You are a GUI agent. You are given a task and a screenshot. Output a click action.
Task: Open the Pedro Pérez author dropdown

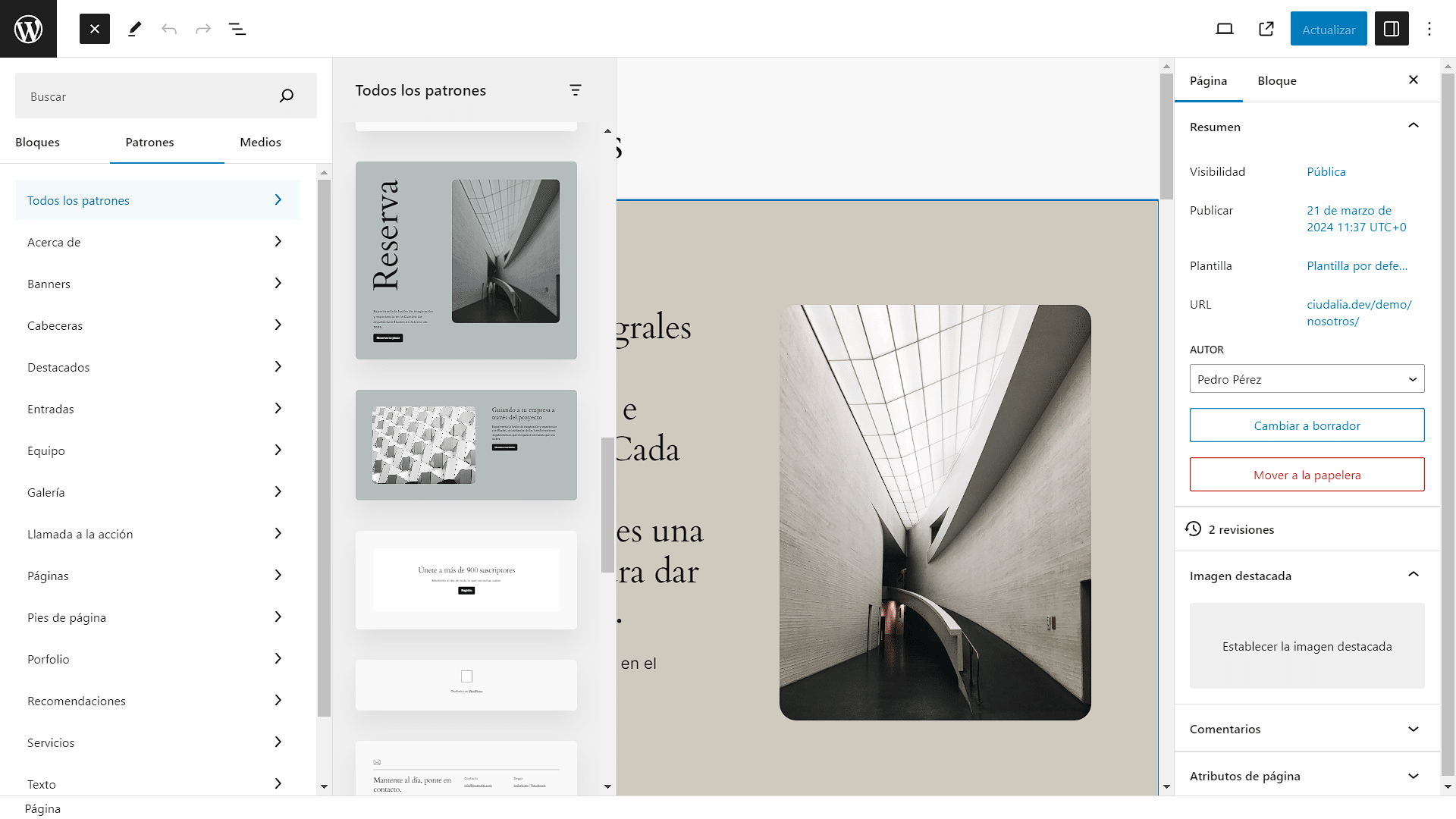pyautogui.click(x=1307, y=379)
